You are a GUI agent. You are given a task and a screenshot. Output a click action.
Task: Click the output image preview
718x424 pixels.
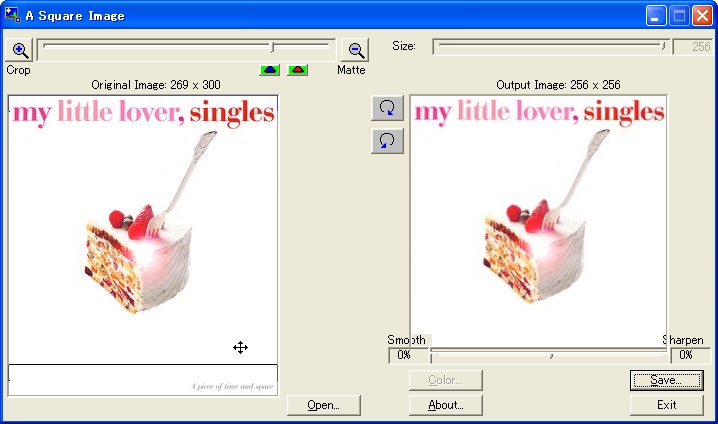[x=538, y=221]
